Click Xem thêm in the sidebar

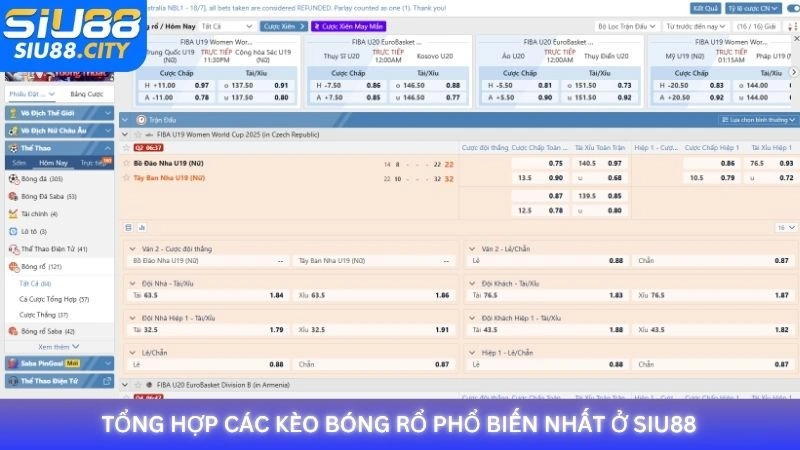coord(59,347)
